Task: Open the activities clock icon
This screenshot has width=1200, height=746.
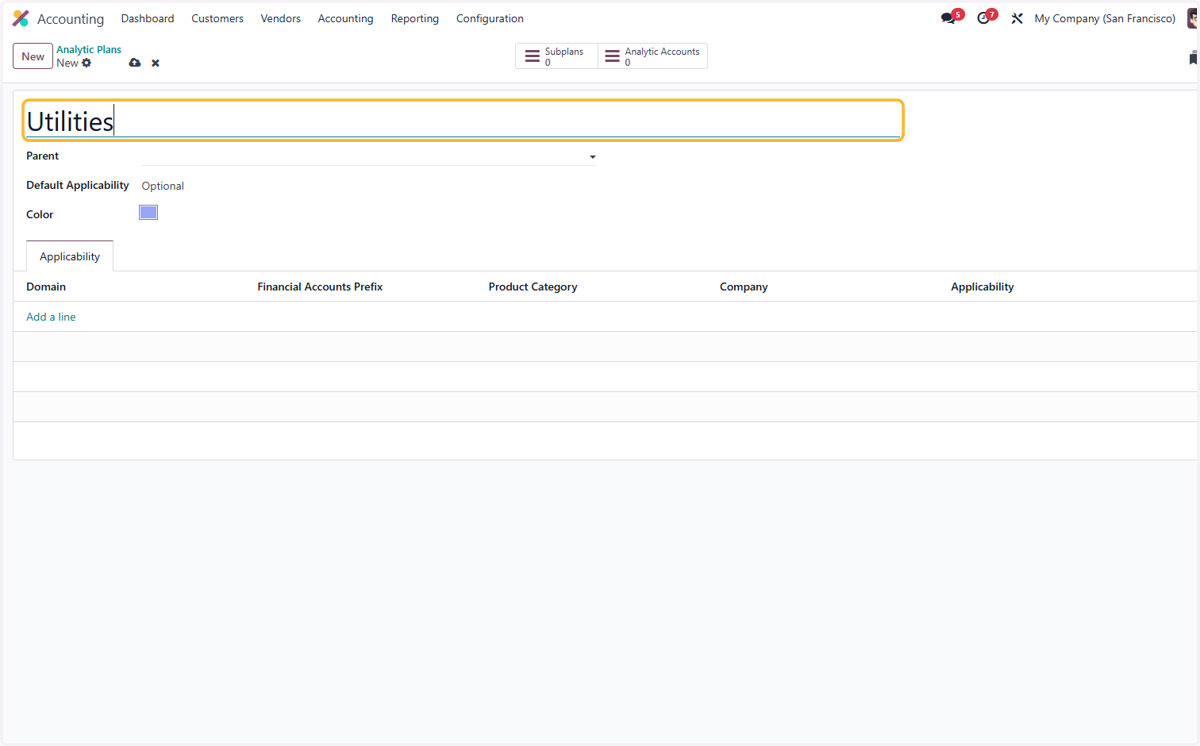Action: click(983, 19)
